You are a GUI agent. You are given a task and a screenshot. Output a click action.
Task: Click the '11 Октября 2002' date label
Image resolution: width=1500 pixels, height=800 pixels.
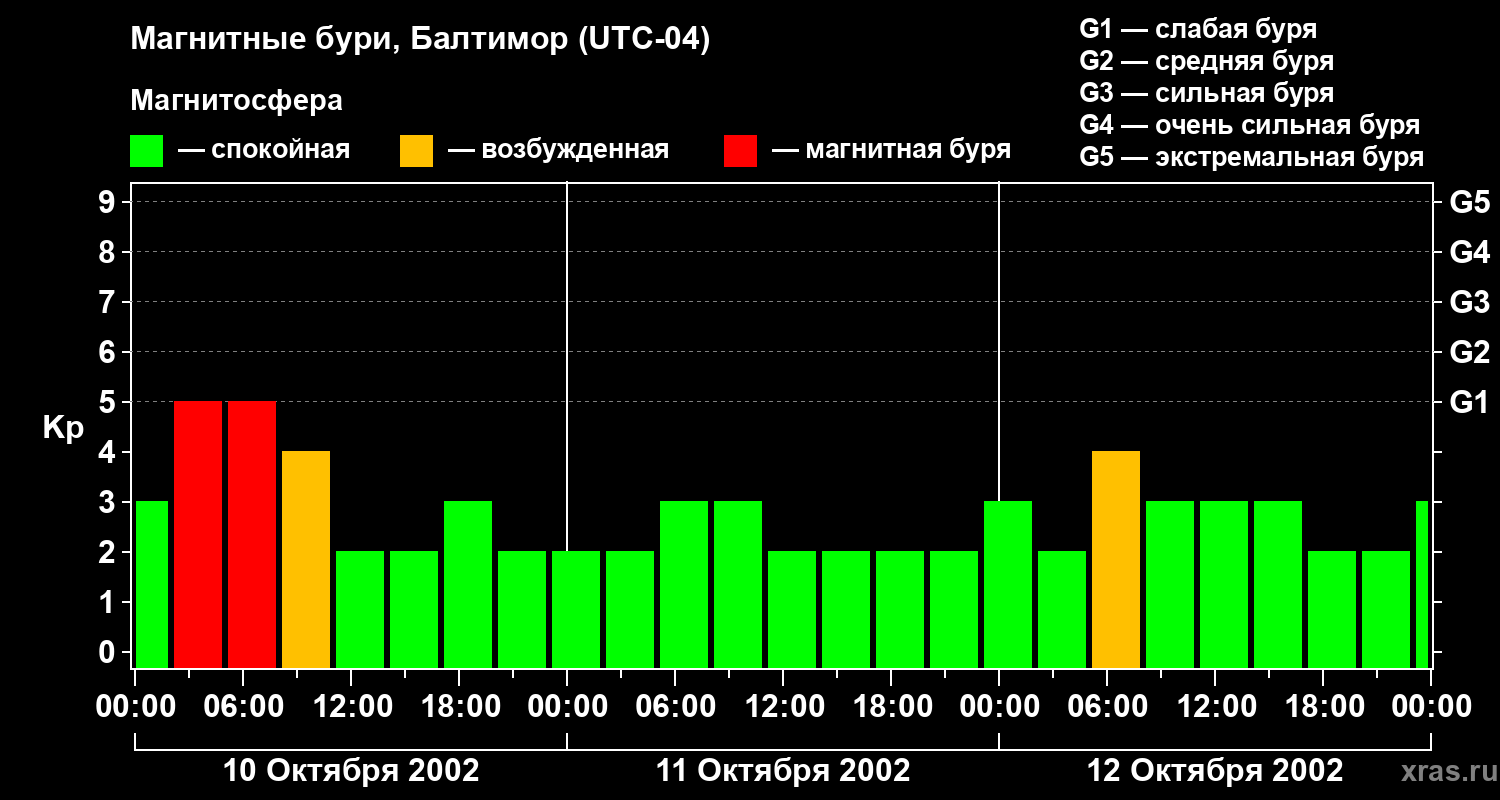click(783, 771)
